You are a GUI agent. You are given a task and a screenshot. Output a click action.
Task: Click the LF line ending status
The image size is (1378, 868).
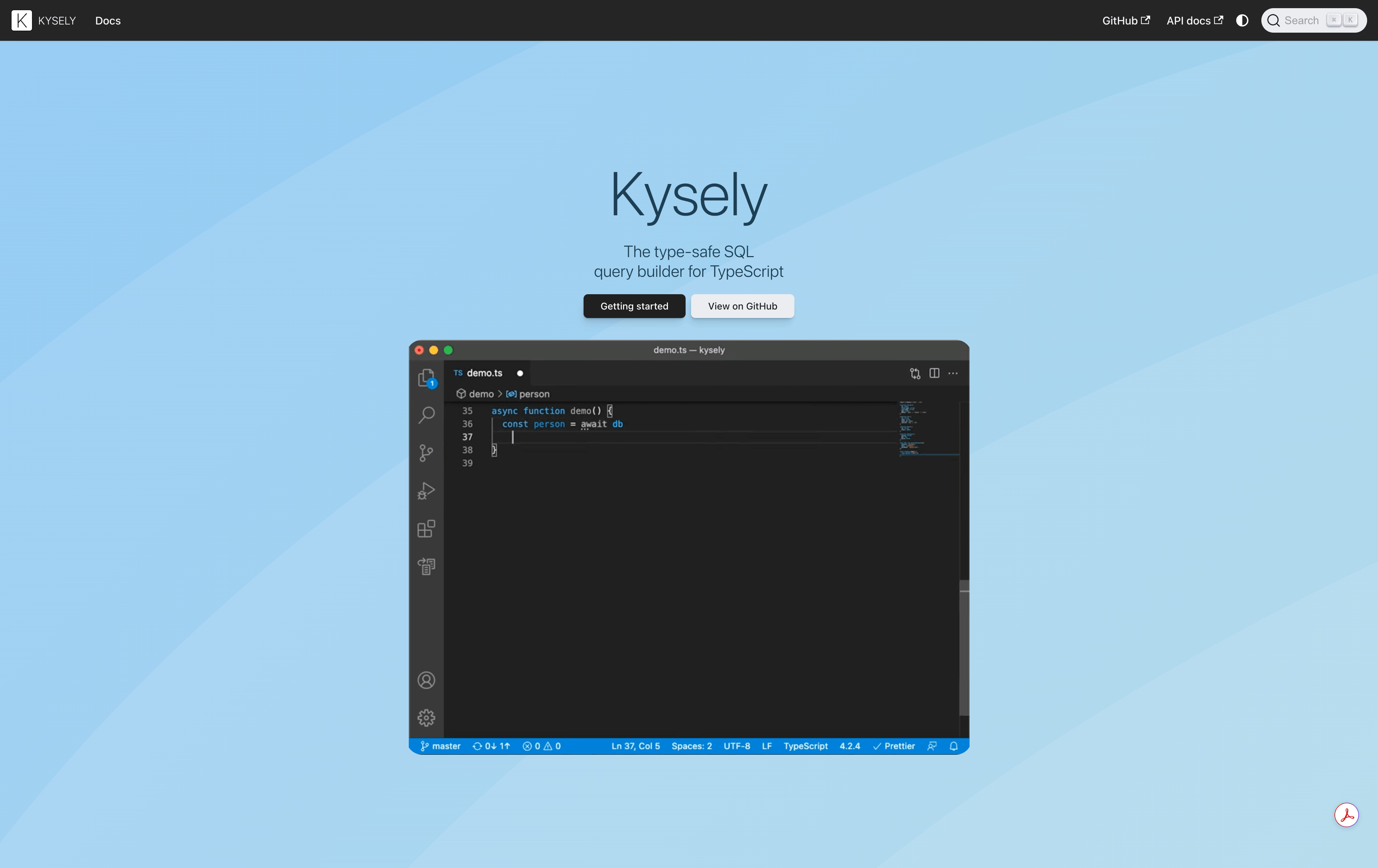(x=767, y=747)
